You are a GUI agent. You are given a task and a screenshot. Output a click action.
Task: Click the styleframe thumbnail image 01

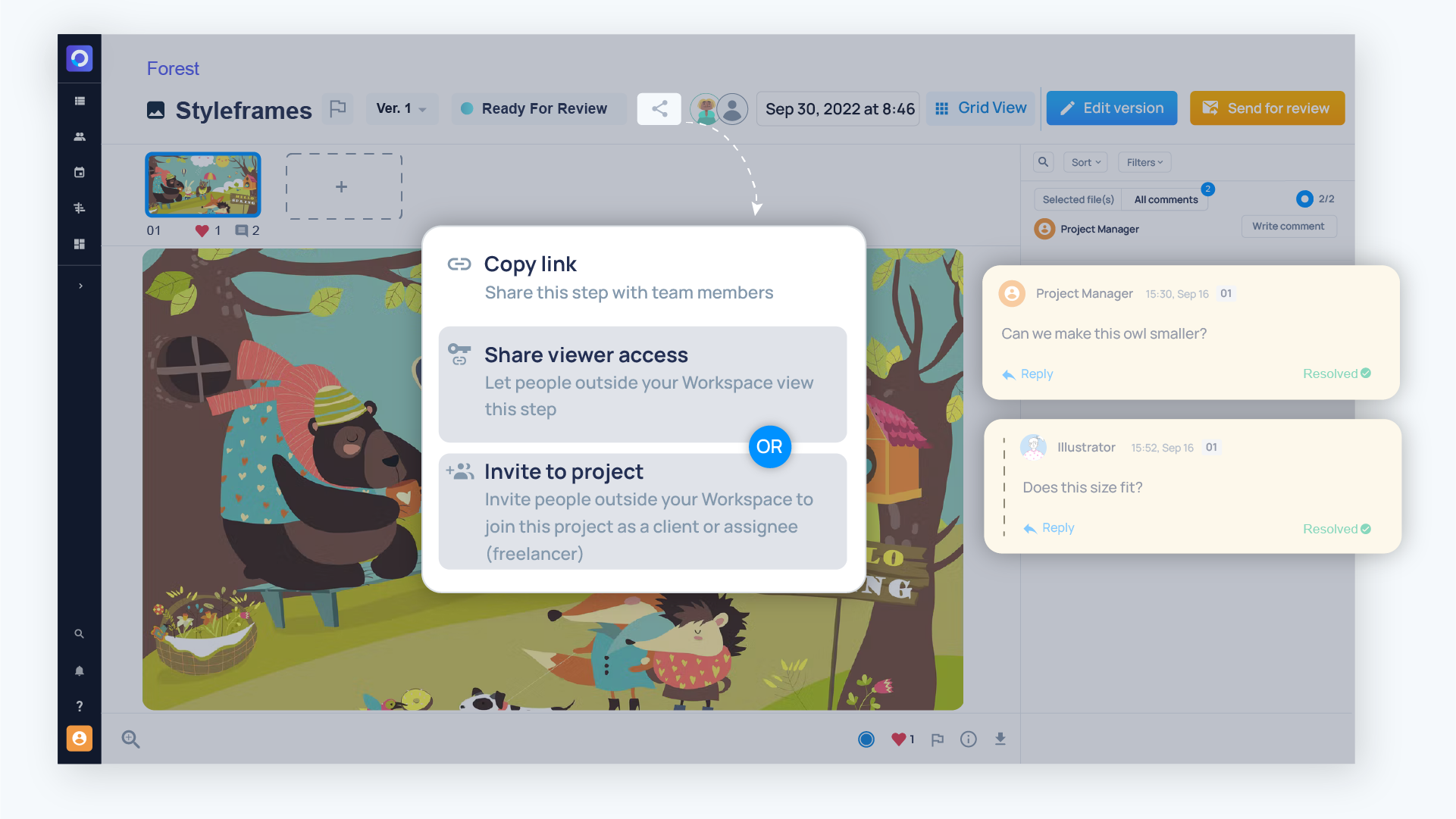[204, 185]
